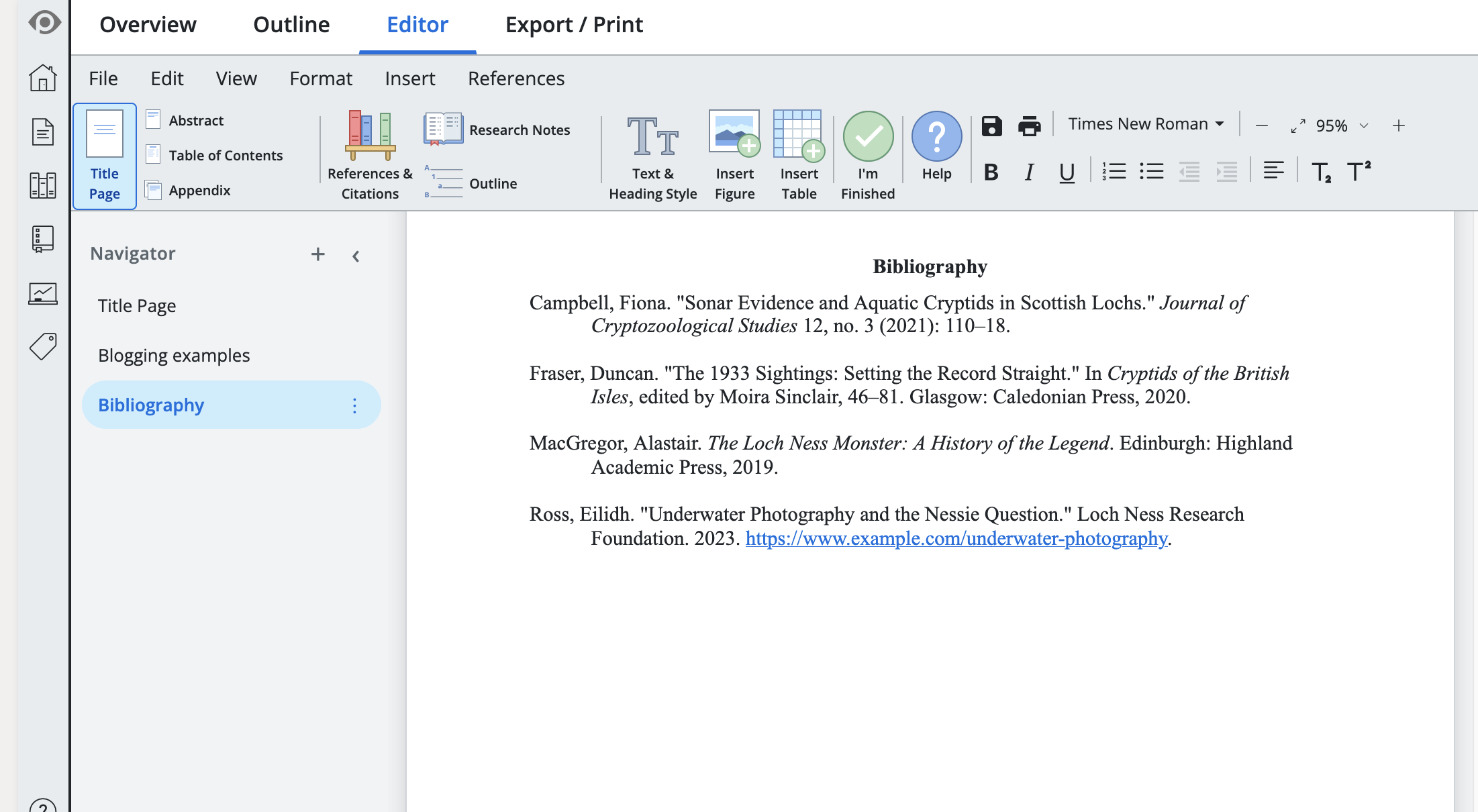Click the Bibliography heading in document
Viewport: 1478px width, 812px height.
pyautogui.click(x=930, y=266)
